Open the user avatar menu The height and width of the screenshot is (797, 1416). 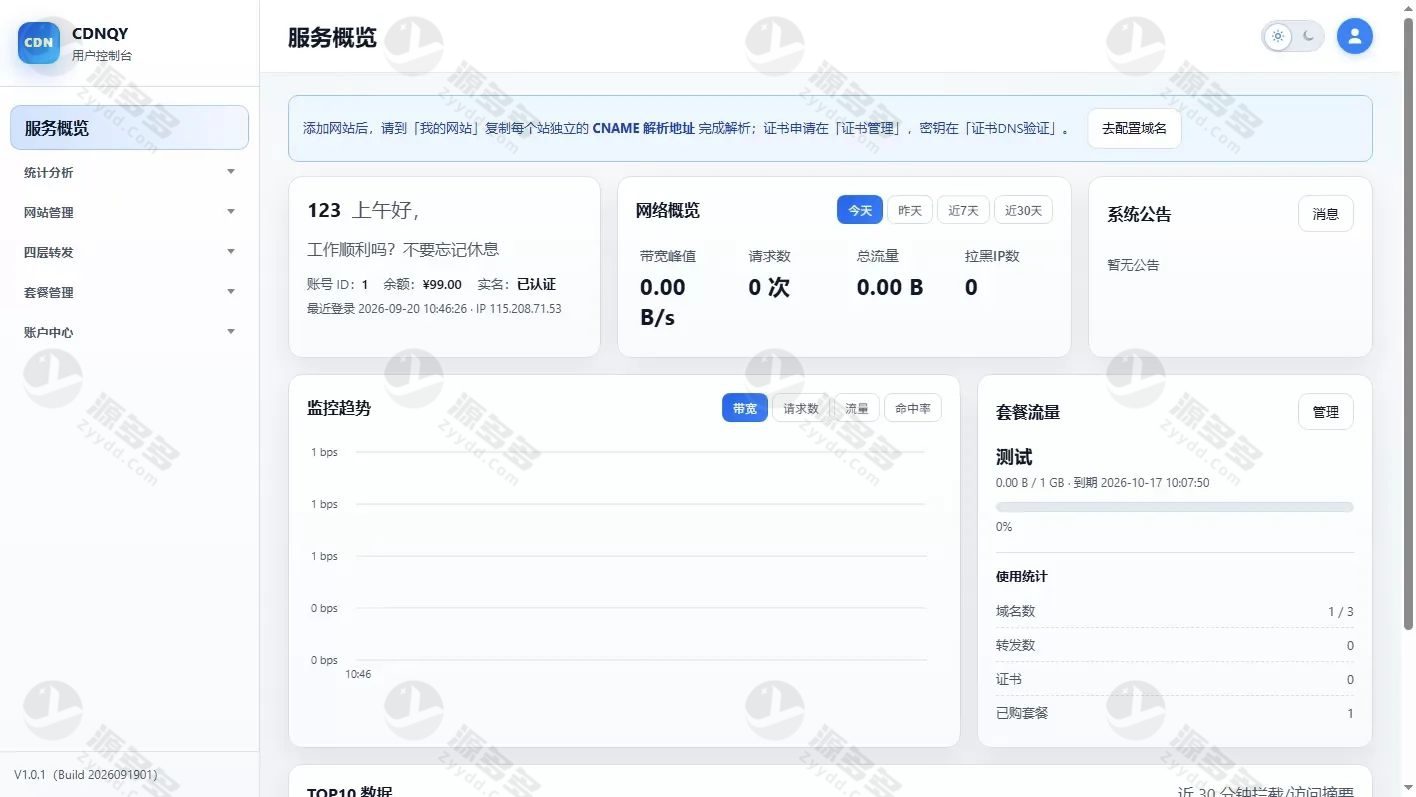click(1355, 36)
